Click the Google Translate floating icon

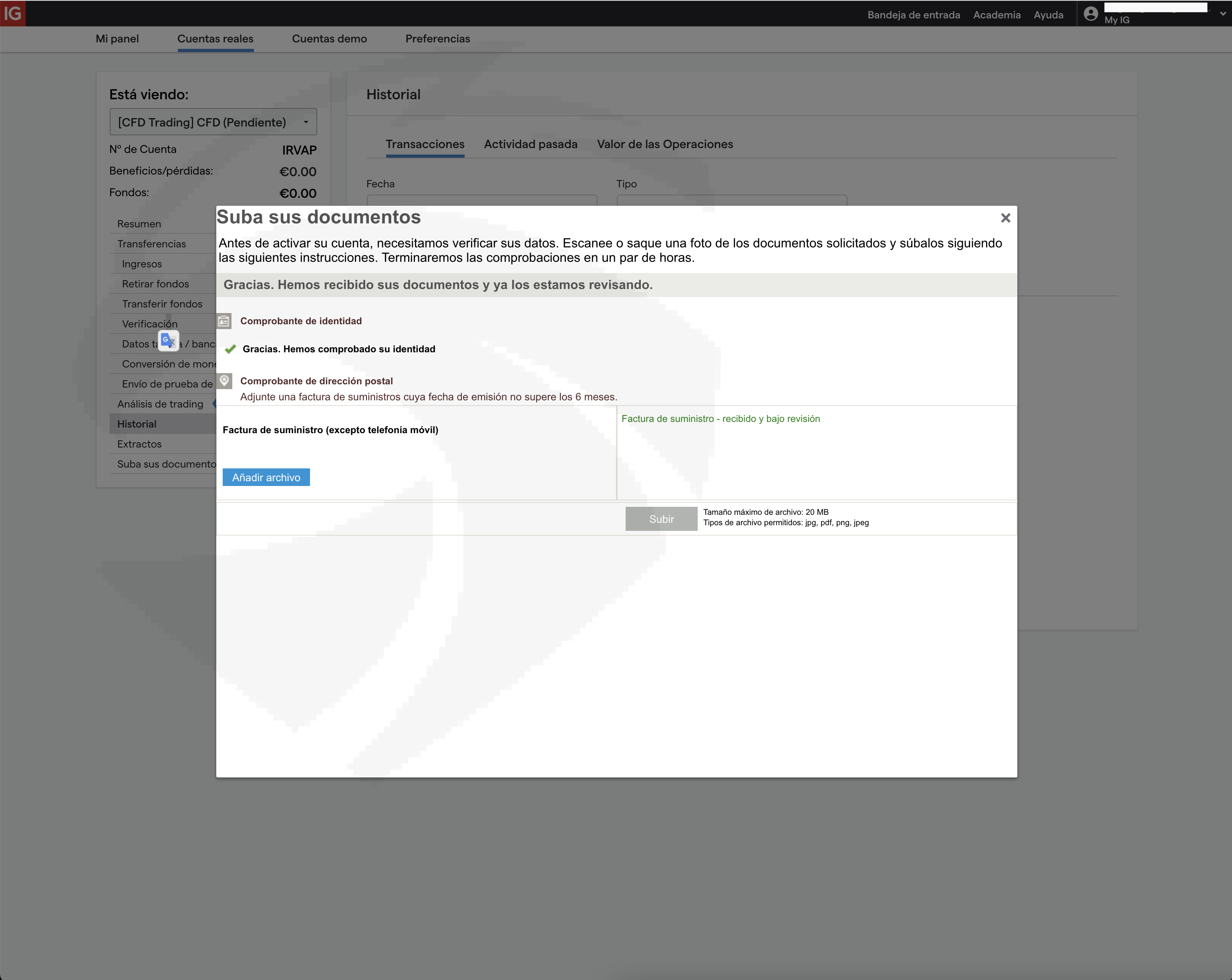(x=168, y=341)
